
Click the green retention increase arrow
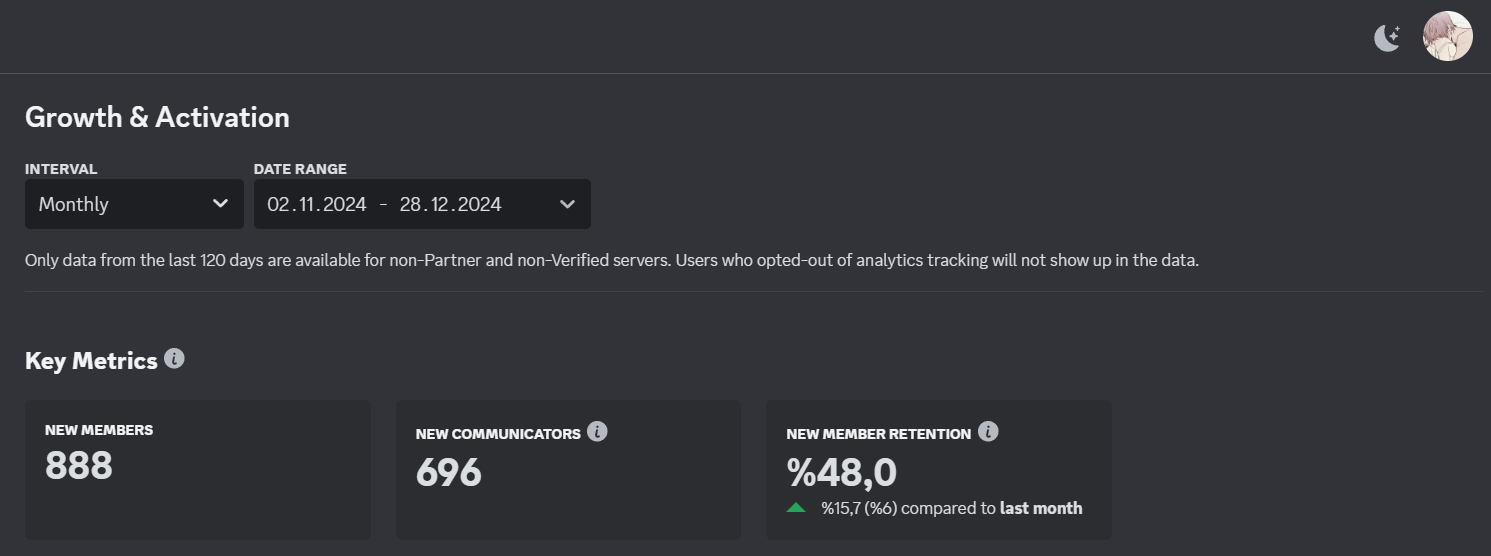796,508
